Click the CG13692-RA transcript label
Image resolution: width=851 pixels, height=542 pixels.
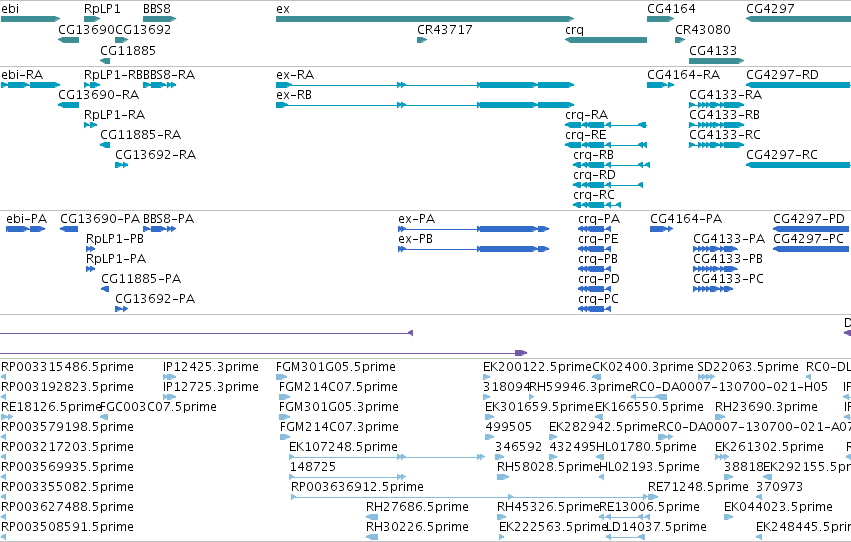156,155
